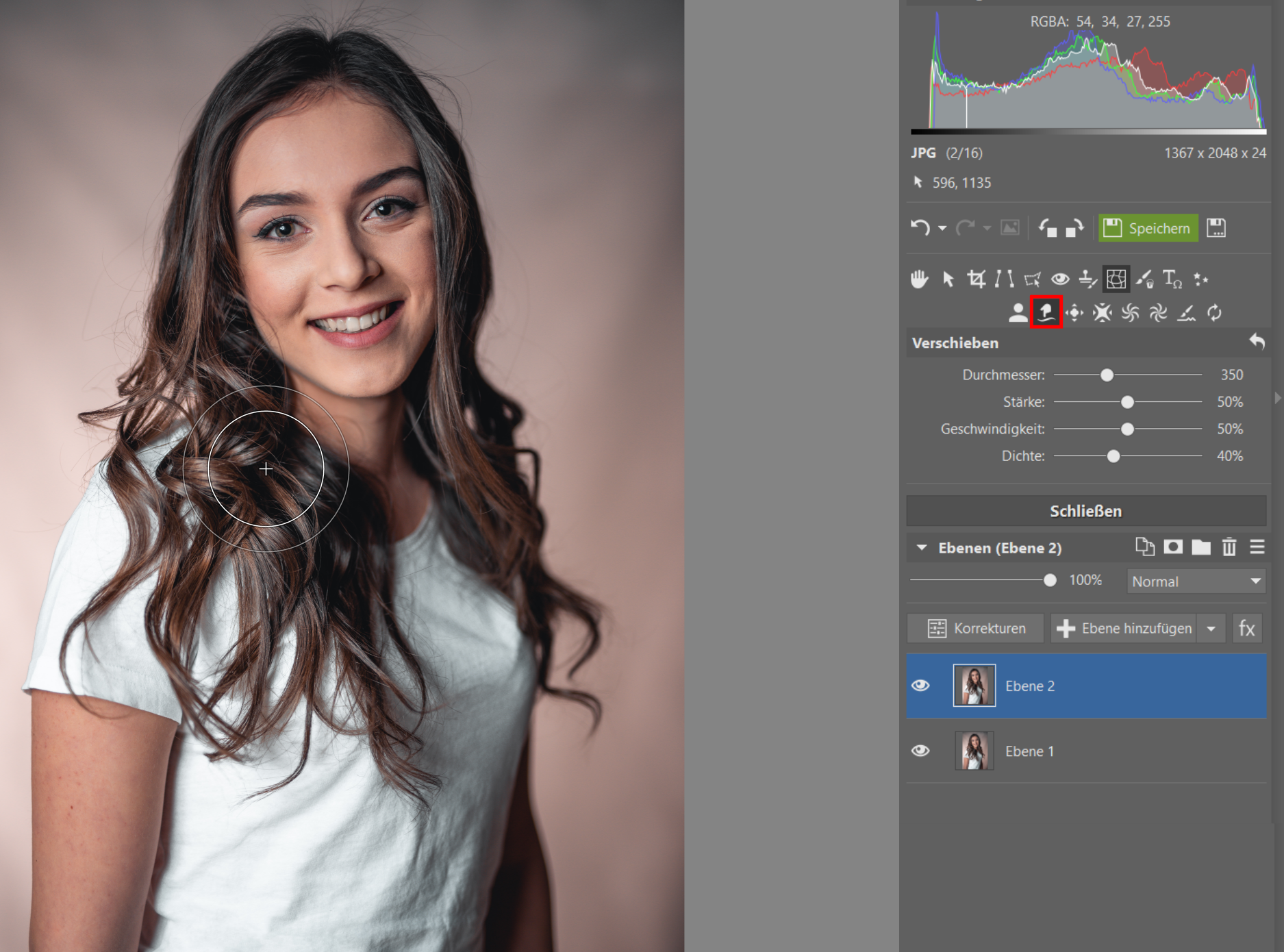Hide the Ebene 2 layer
The width and height of the screenshot is (1284, 952).
click(921, 686)
